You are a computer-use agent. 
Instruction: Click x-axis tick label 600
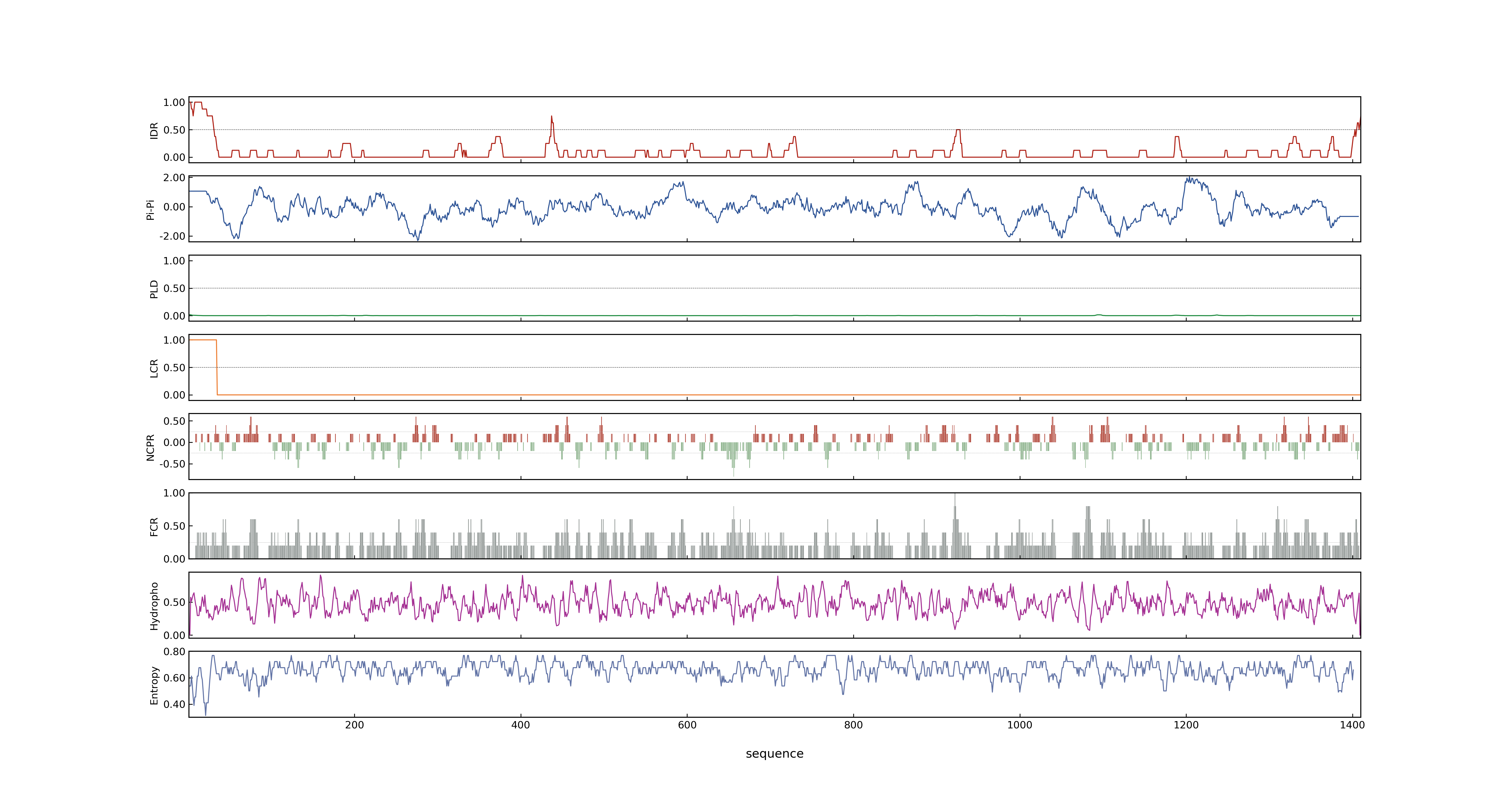[x=687, y=725]
